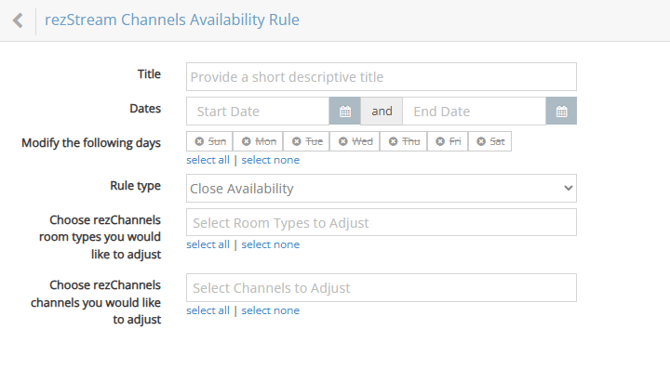Viewport: 670px width, 382px height.
Task: Click select none under the days row
Action: [x=270, y=160]
